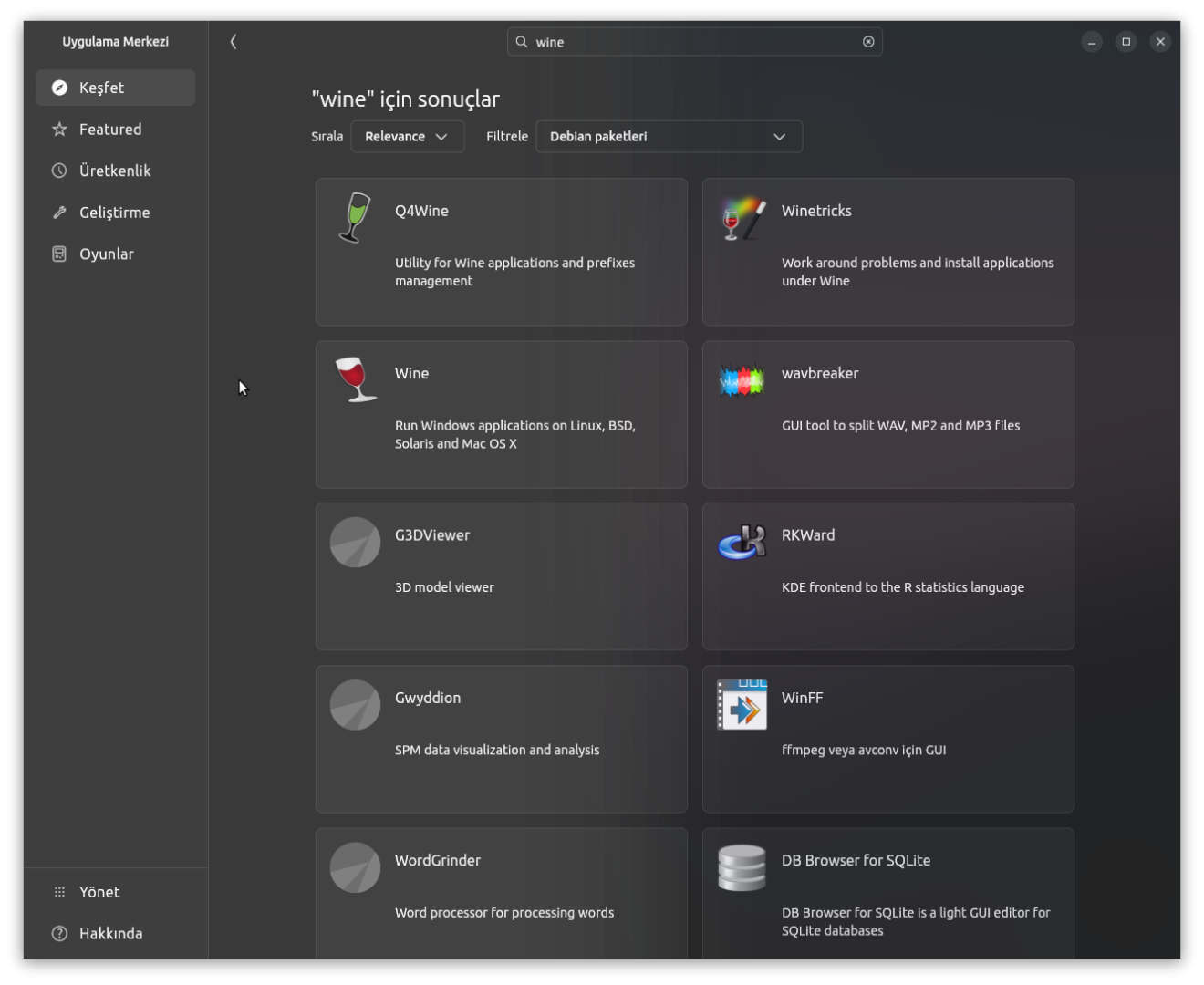Click the Winetricks app icon
This screenshot has height=985, width=1204.
[x=742, y=219]
